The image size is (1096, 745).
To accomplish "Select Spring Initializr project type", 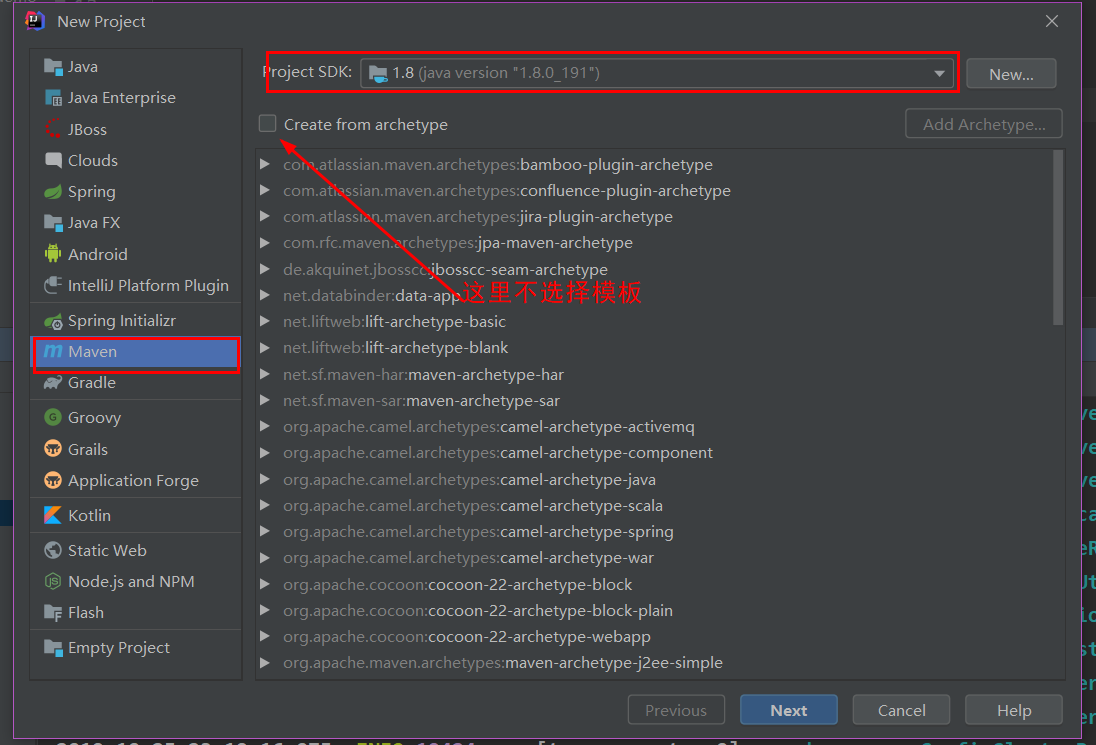I will point(136,321).
